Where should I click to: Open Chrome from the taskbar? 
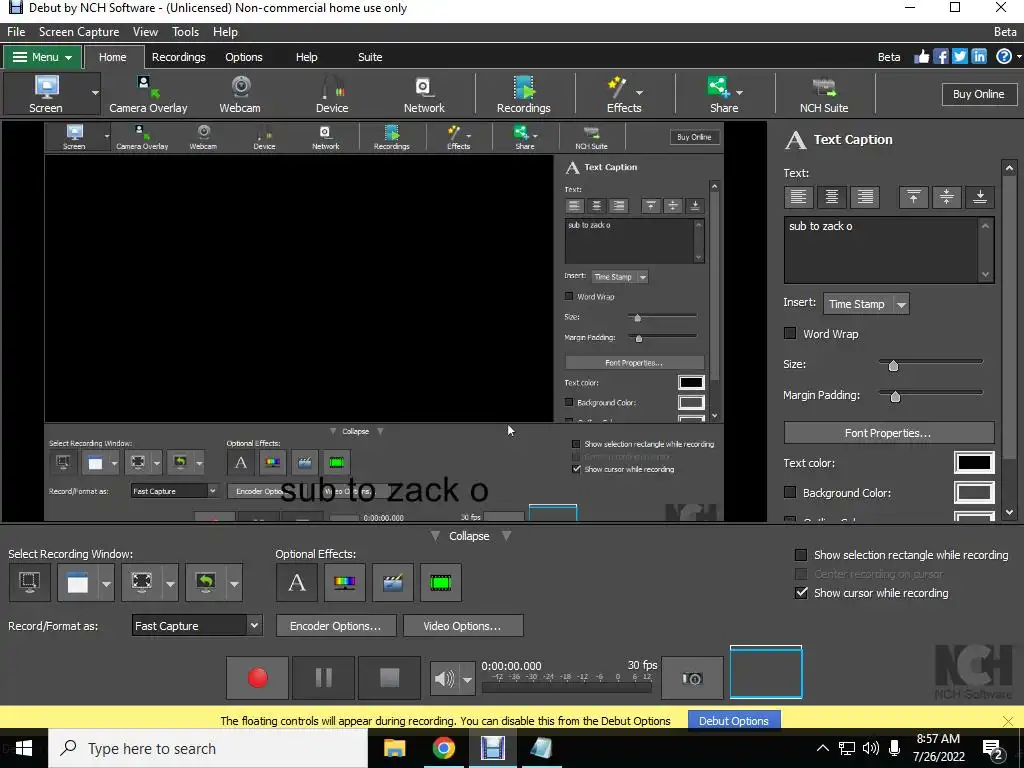pyautogui.click(x=443, y=748)
